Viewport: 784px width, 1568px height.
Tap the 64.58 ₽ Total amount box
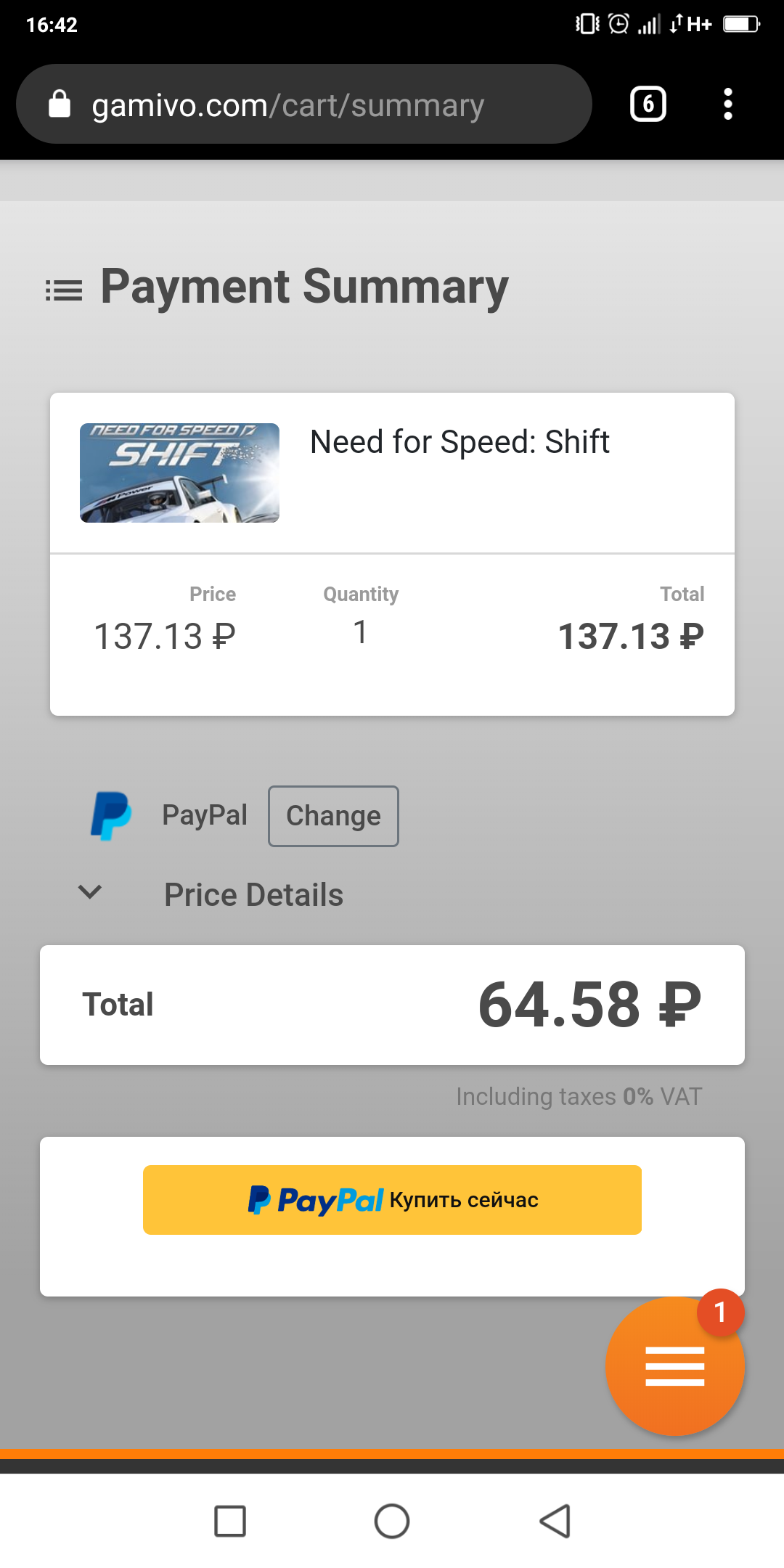(392, 1005)
